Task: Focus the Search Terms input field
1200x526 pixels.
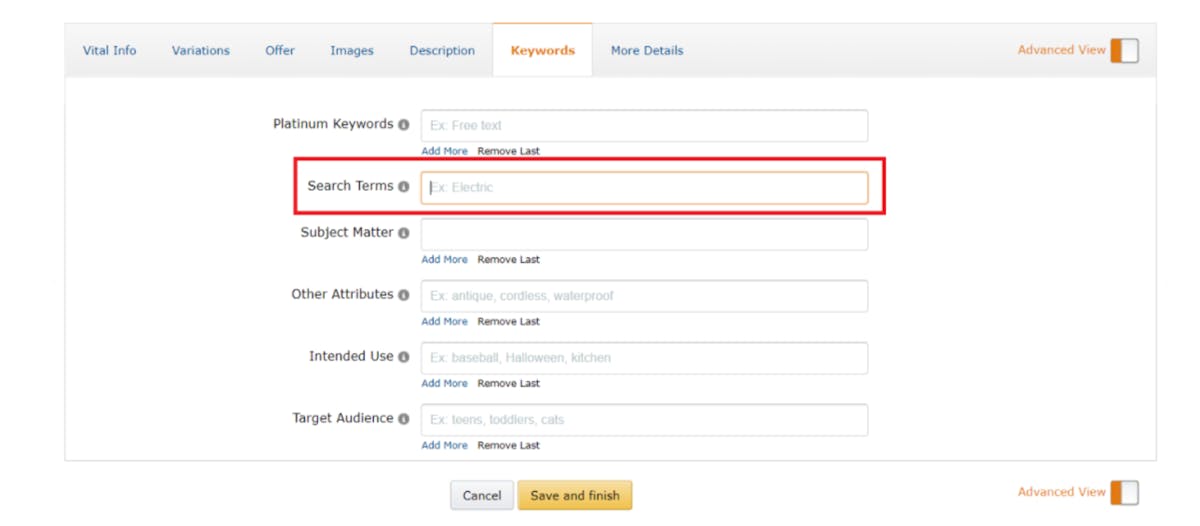Action: tap(644, 187)
